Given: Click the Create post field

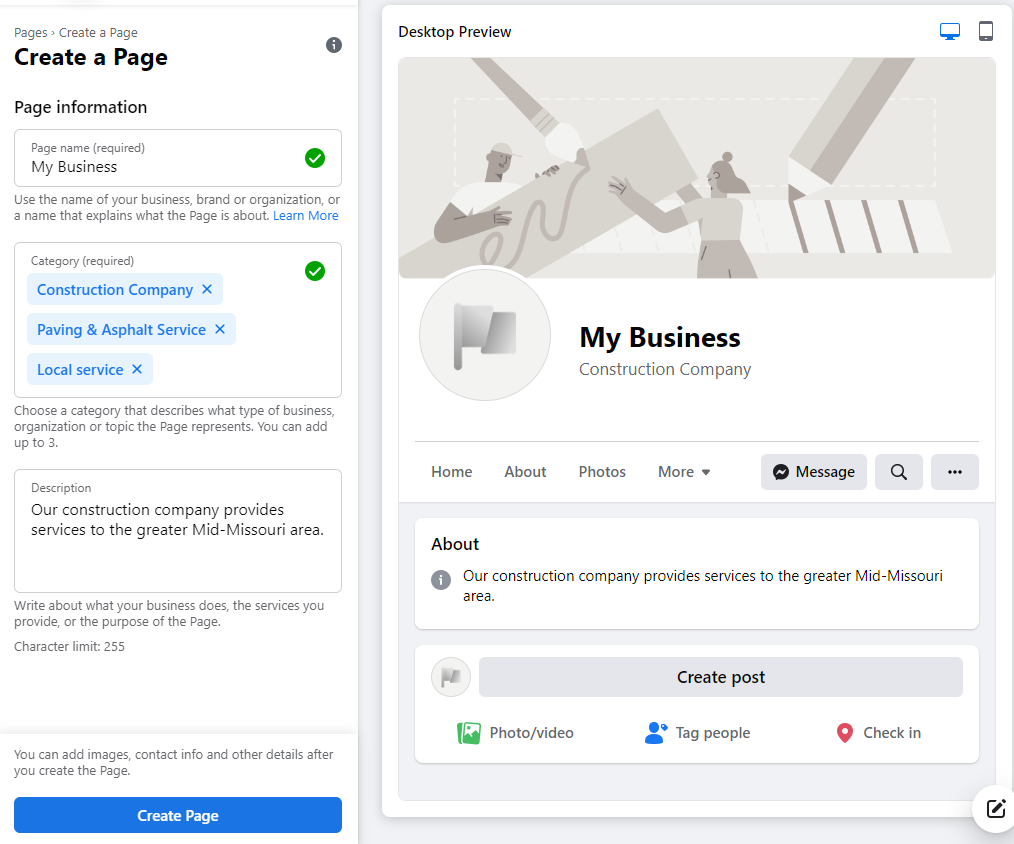Looking at the screenshot, I should pos(720,677).
